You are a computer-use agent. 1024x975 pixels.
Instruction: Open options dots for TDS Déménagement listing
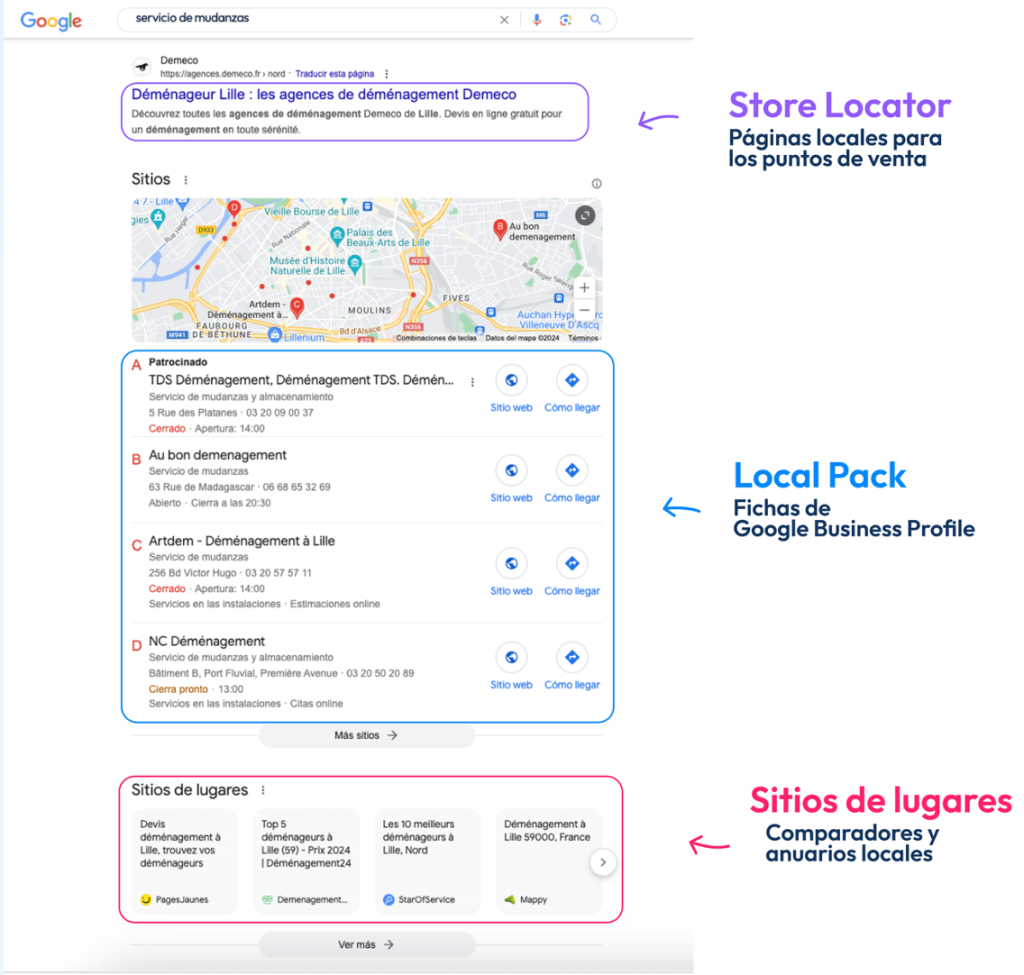pyautogui.click(x=472, y=382)
